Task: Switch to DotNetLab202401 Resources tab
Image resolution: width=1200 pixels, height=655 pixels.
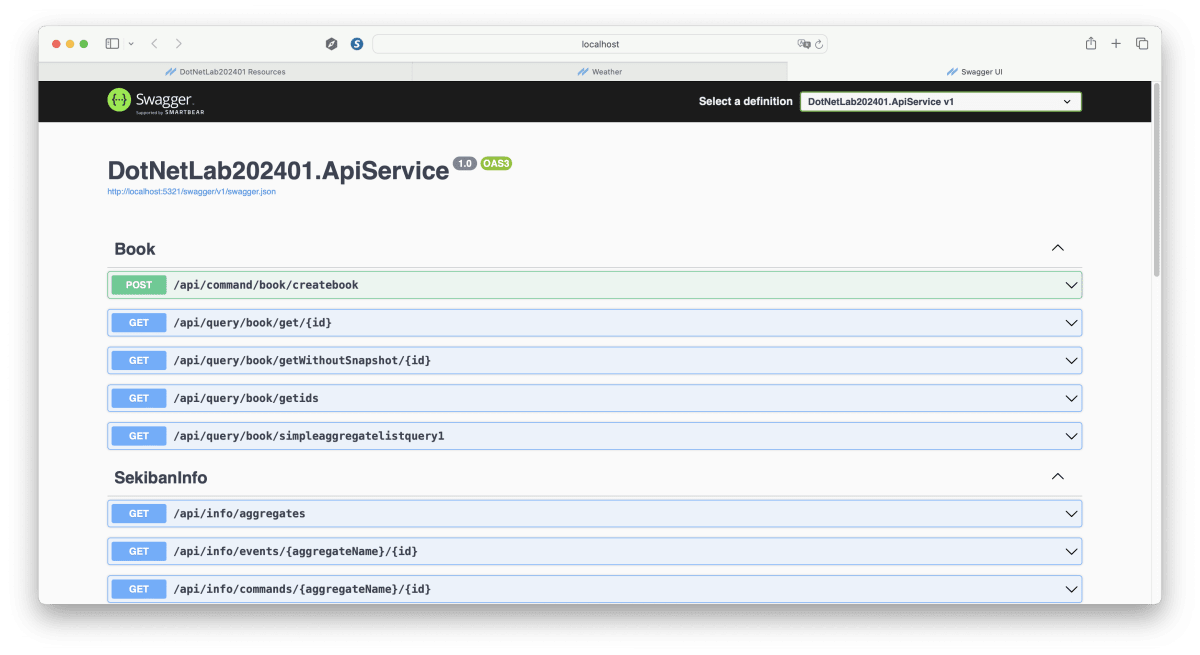Action: [x=225, y=72]
